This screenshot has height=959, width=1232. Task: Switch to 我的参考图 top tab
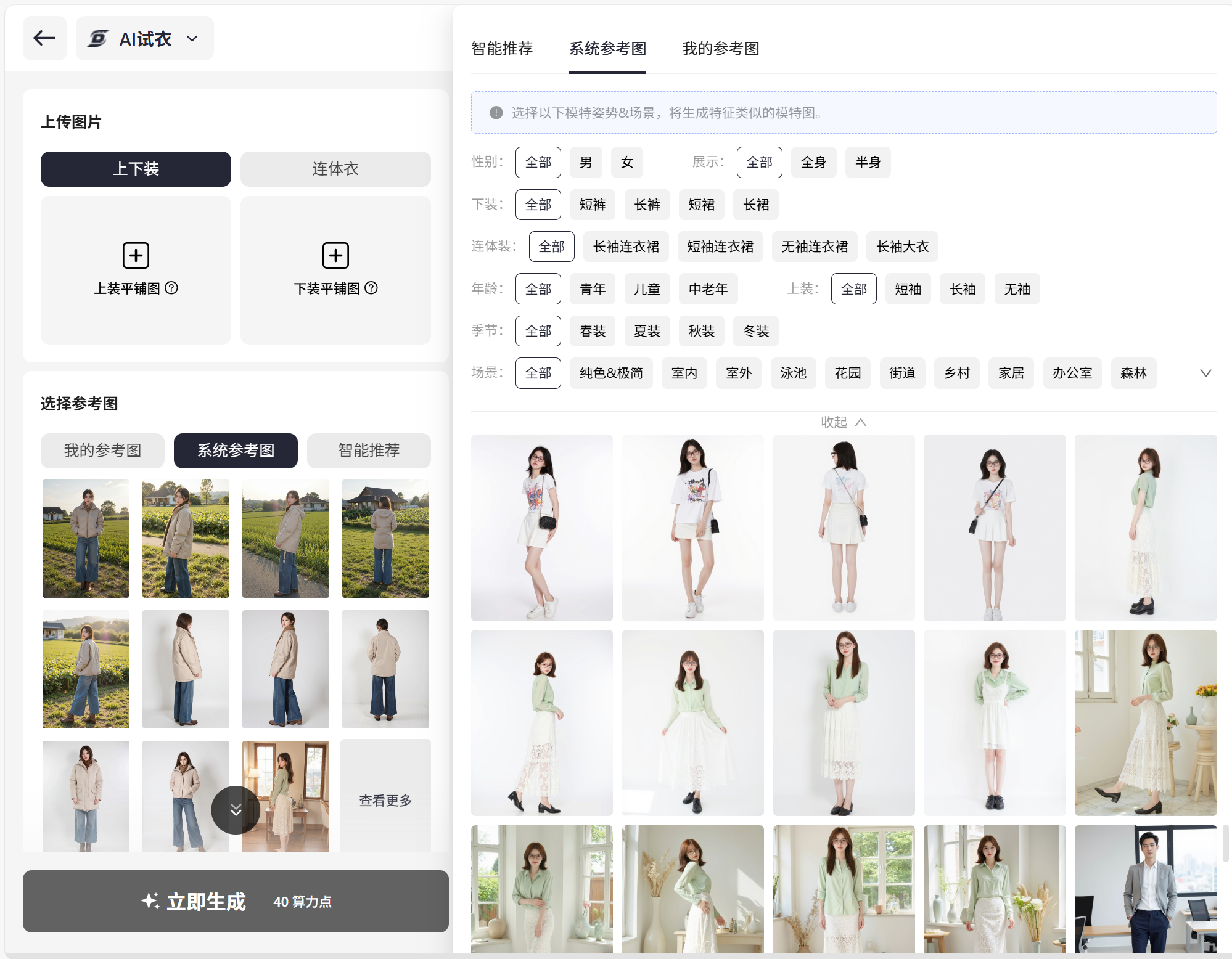pyautogui.click(x=720, y=49)
